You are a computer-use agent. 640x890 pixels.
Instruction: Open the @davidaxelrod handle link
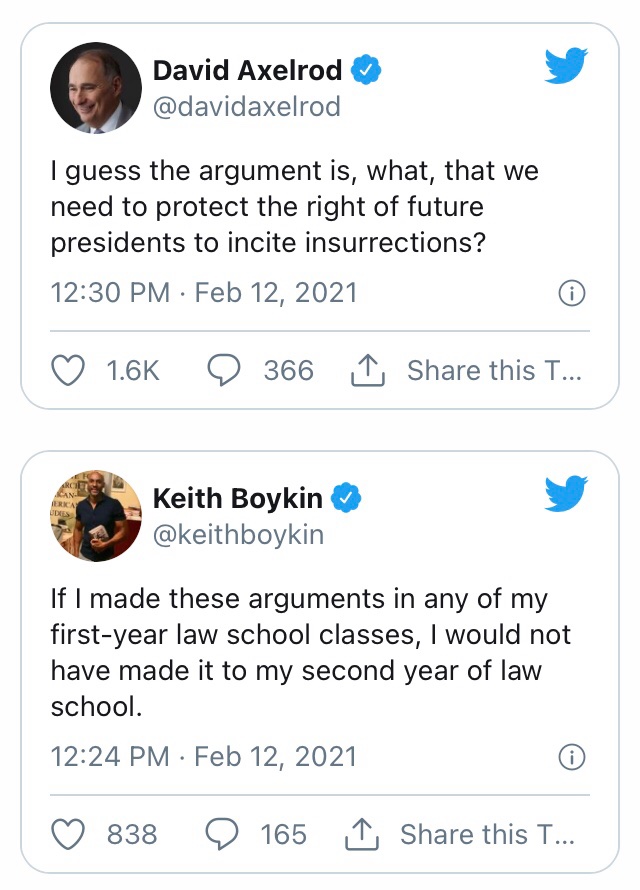pyautogui.click(x=246, y=107)
